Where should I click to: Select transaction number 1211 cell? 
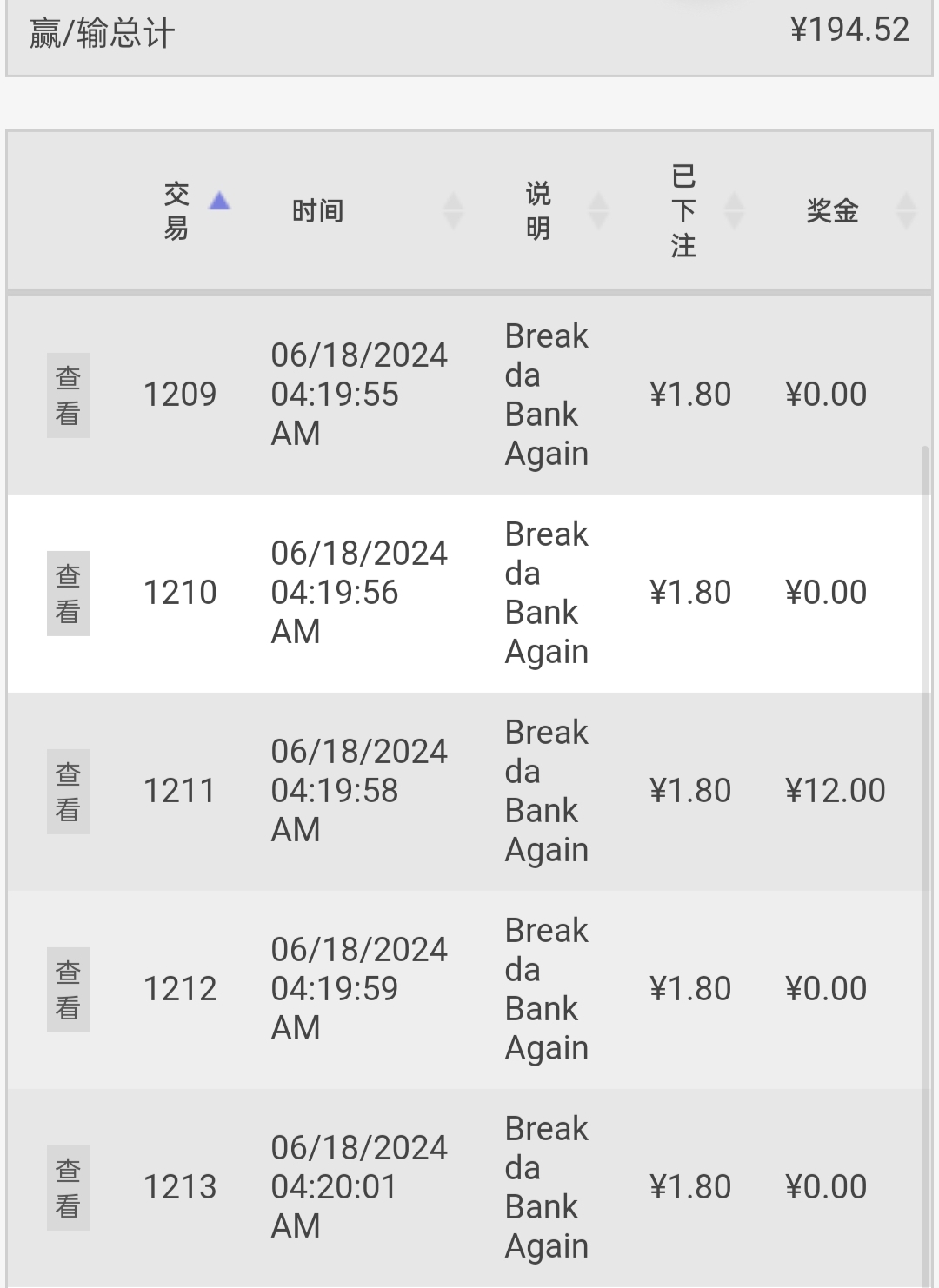(179, 791)
